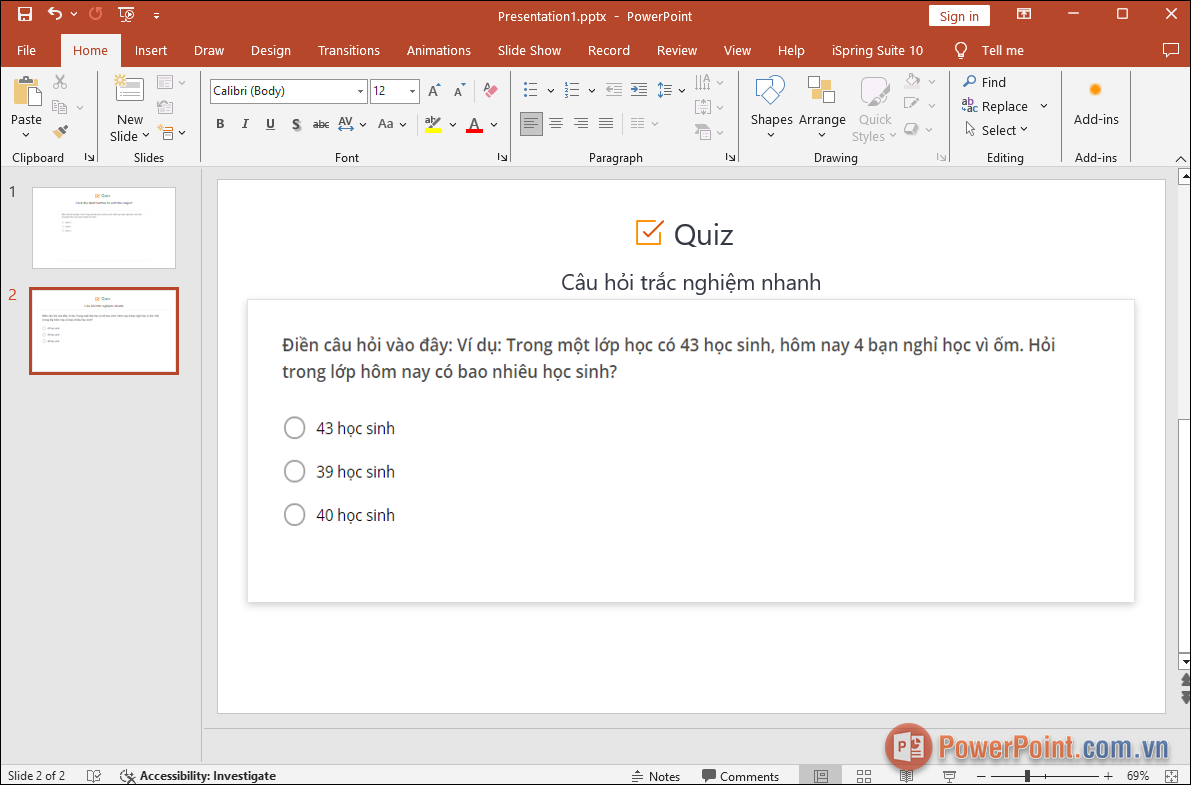Open the File menu
Screen dimensions: 1191x785
click(x=27, y=50)
